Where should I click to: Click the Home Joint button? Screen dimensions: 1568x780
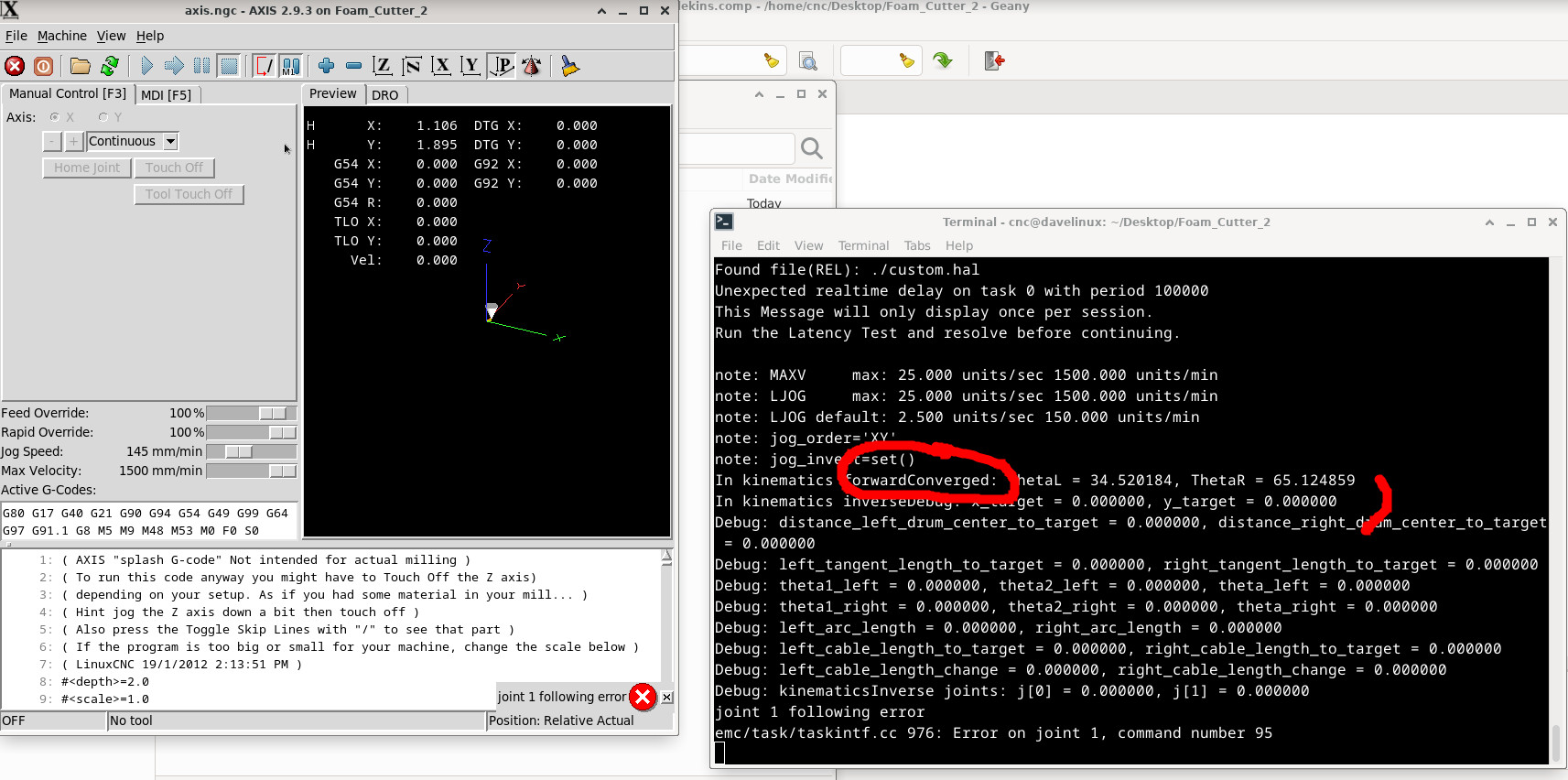click(87, 168)
